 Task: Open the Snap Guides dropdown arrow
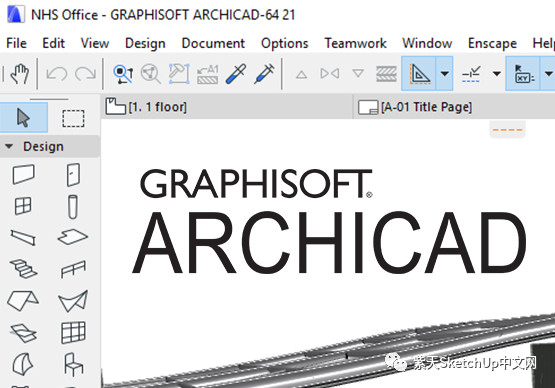click(497, 74)
